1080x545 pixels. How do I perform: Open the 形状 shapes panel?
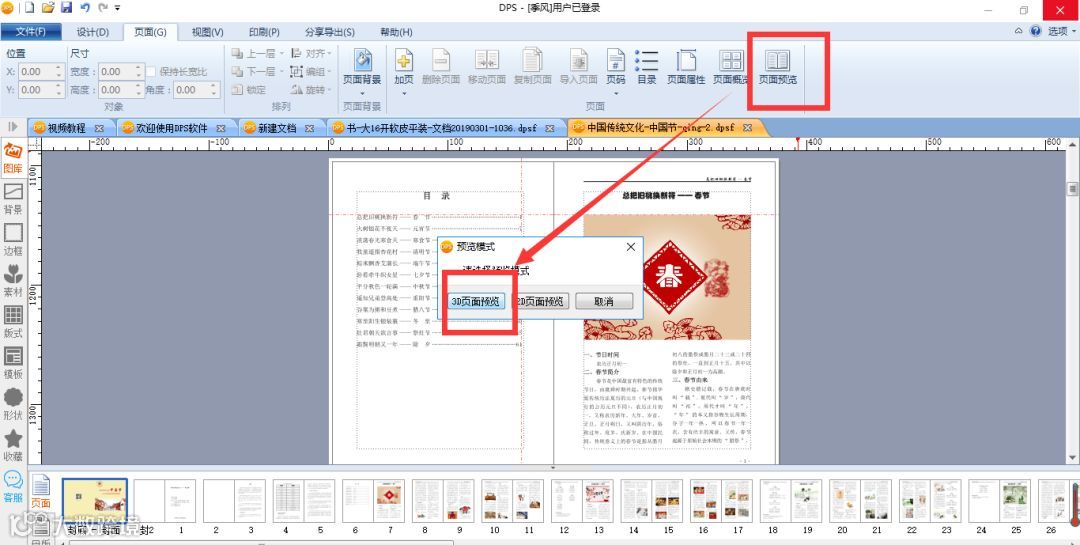[13, 404]
